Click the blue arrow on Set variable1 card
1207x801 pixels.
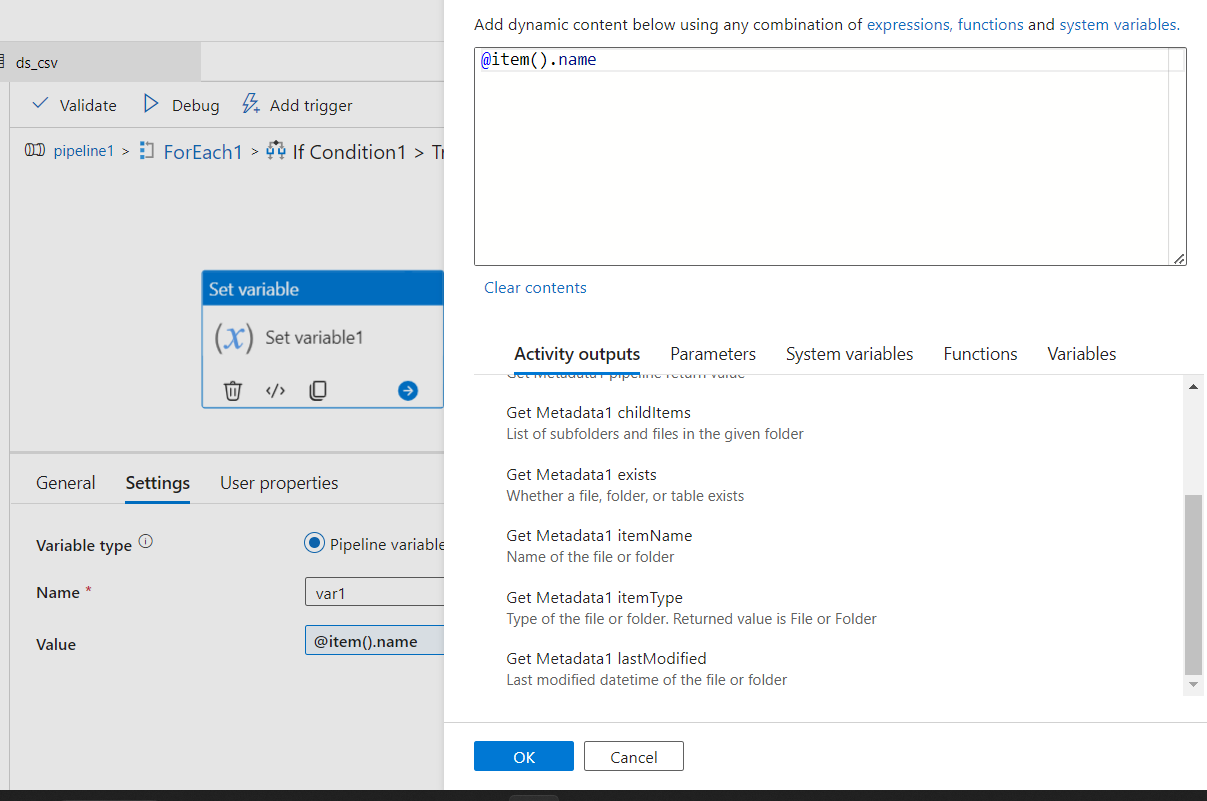tap(407, 390)
